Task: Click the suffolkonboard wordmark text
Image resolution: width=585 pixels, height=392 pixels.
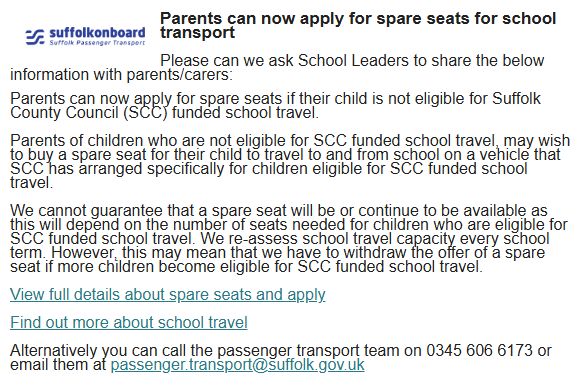Action: coord(97,33)
